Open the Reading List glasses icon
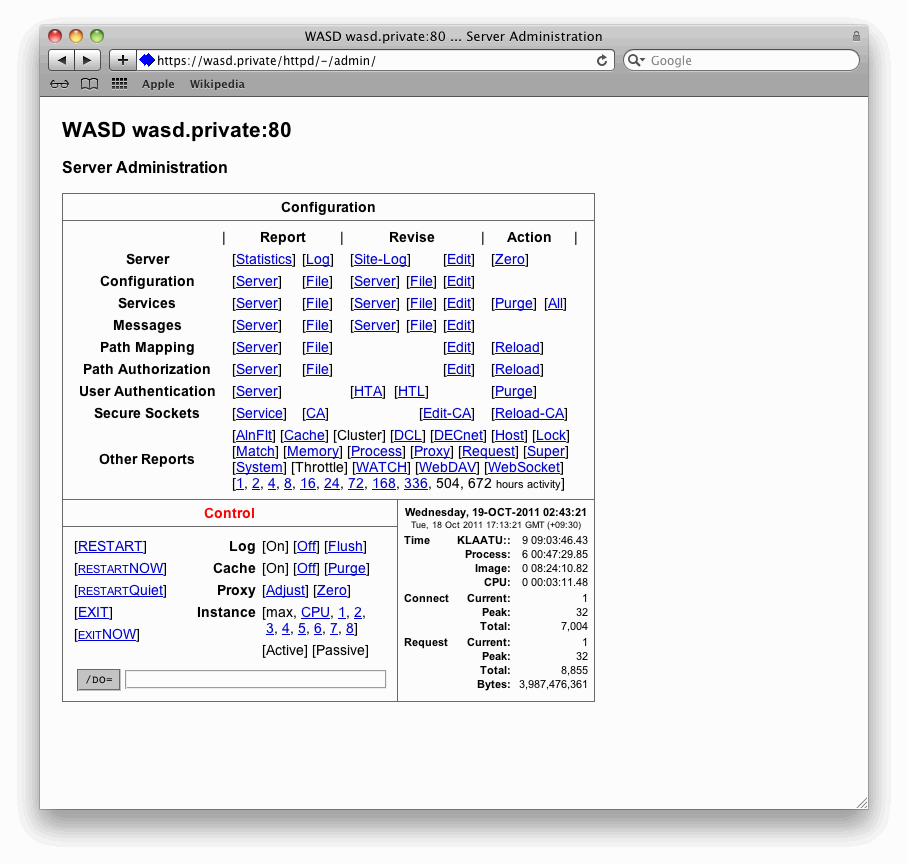 point(60,84)
